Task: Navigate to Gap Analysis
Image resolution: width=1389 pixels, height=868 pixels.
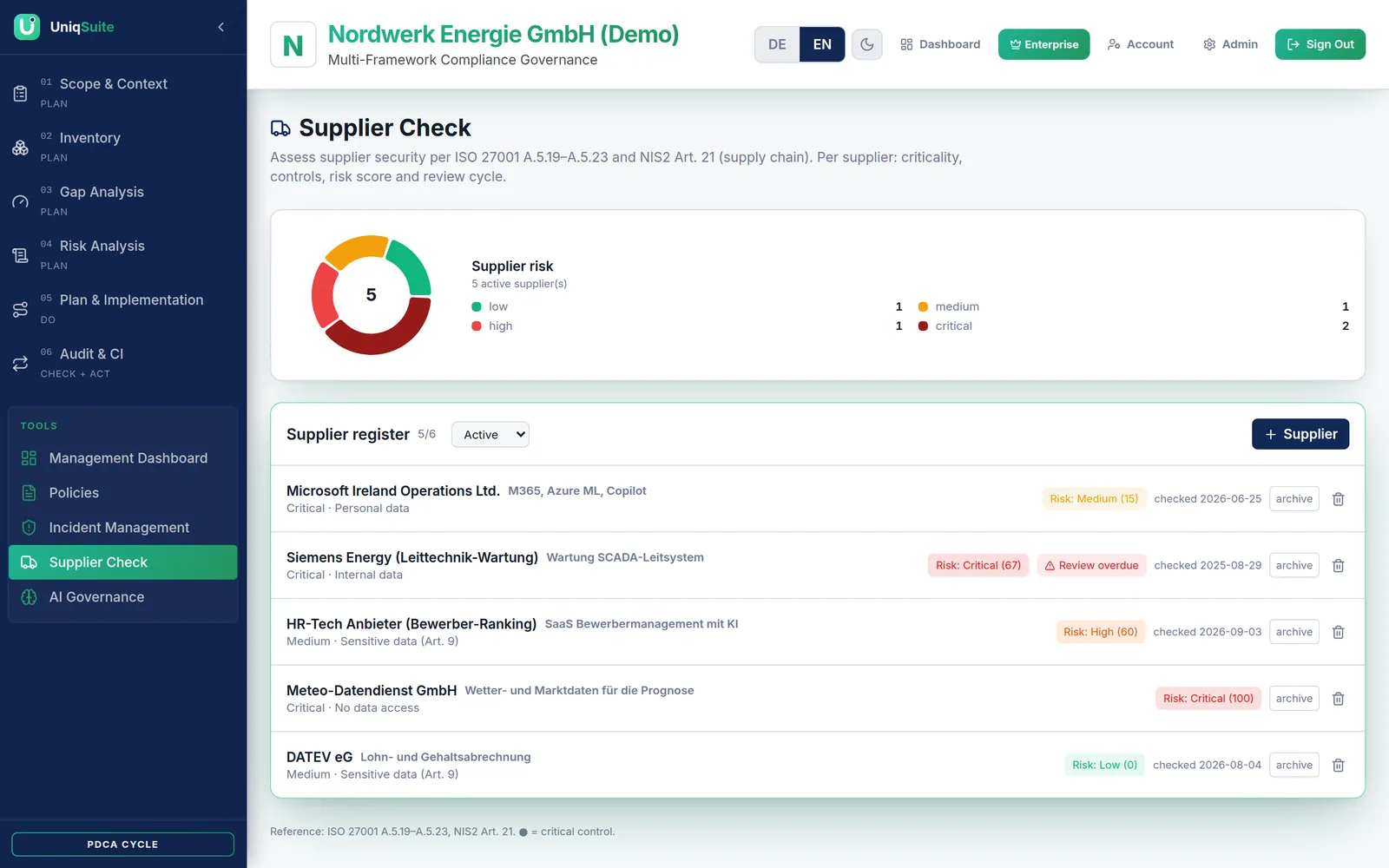Action: [x=123, y=201]
